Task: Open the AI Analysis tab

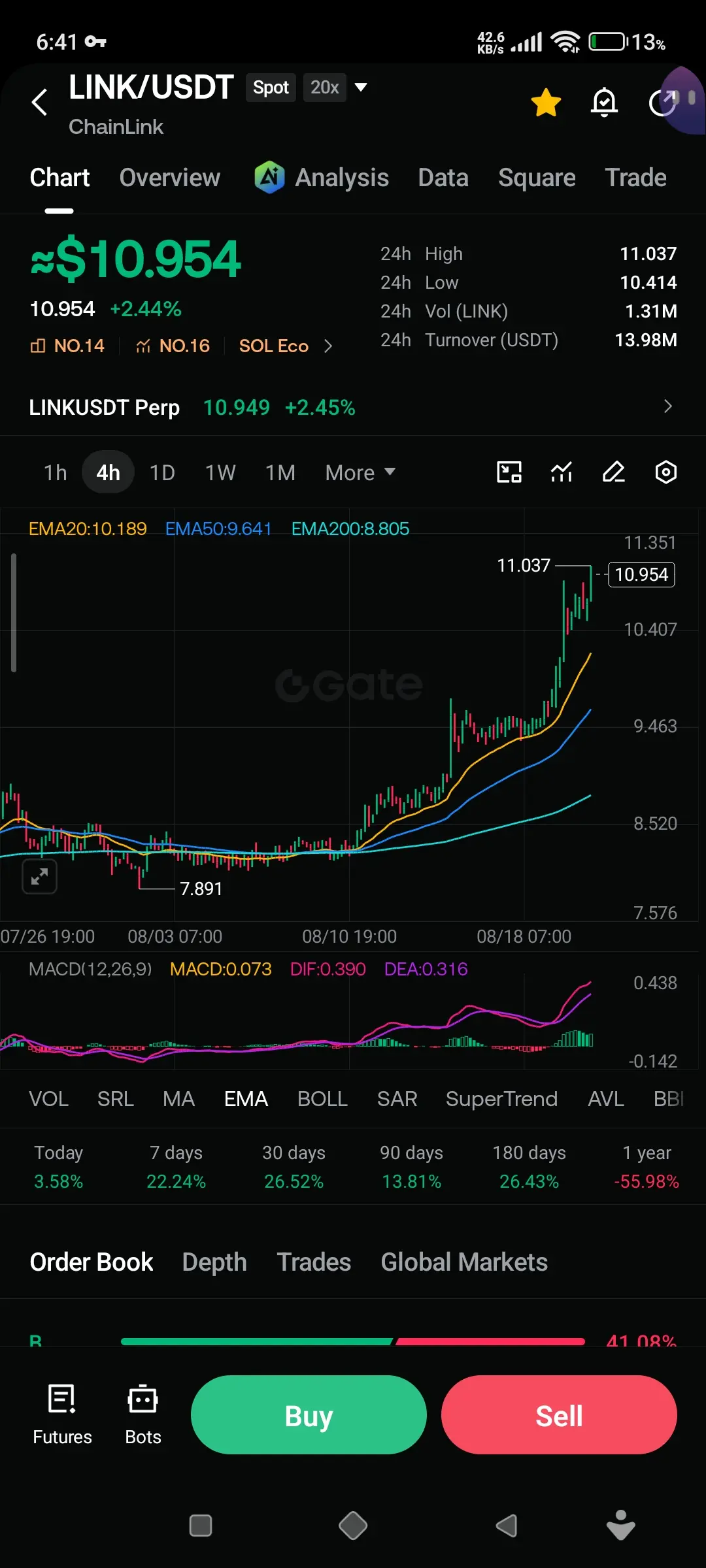Action: [x=322, y=178]
